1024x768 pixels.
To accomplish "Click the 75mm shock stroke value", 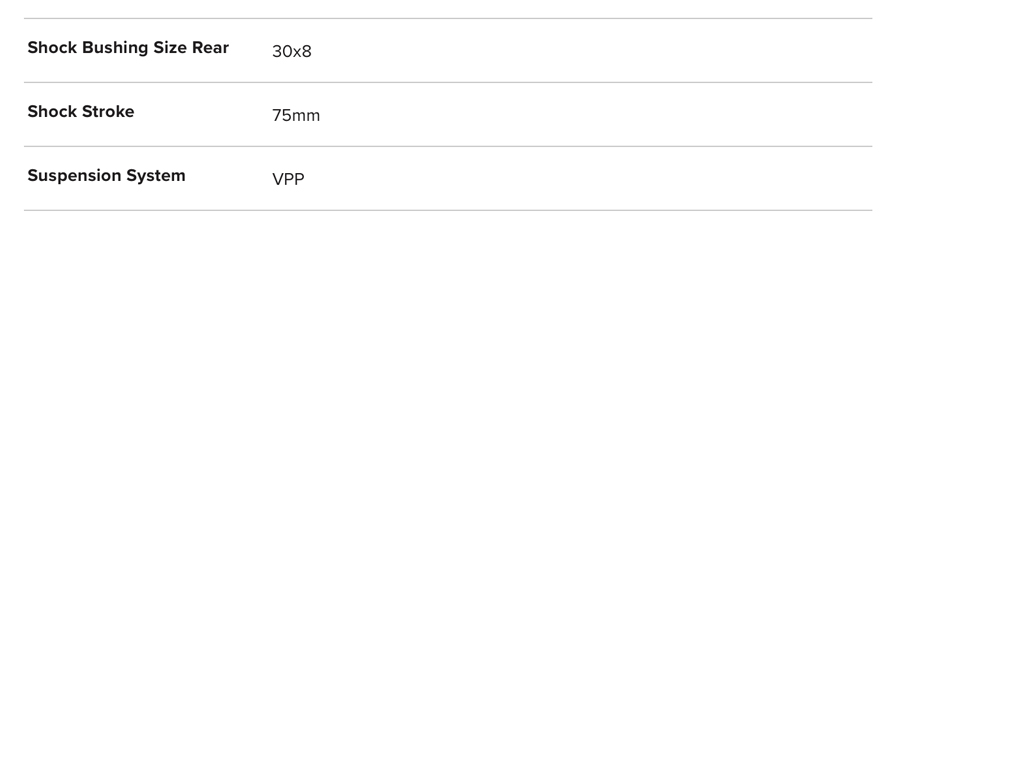I will pyautogui.click(x=296, y=115).
